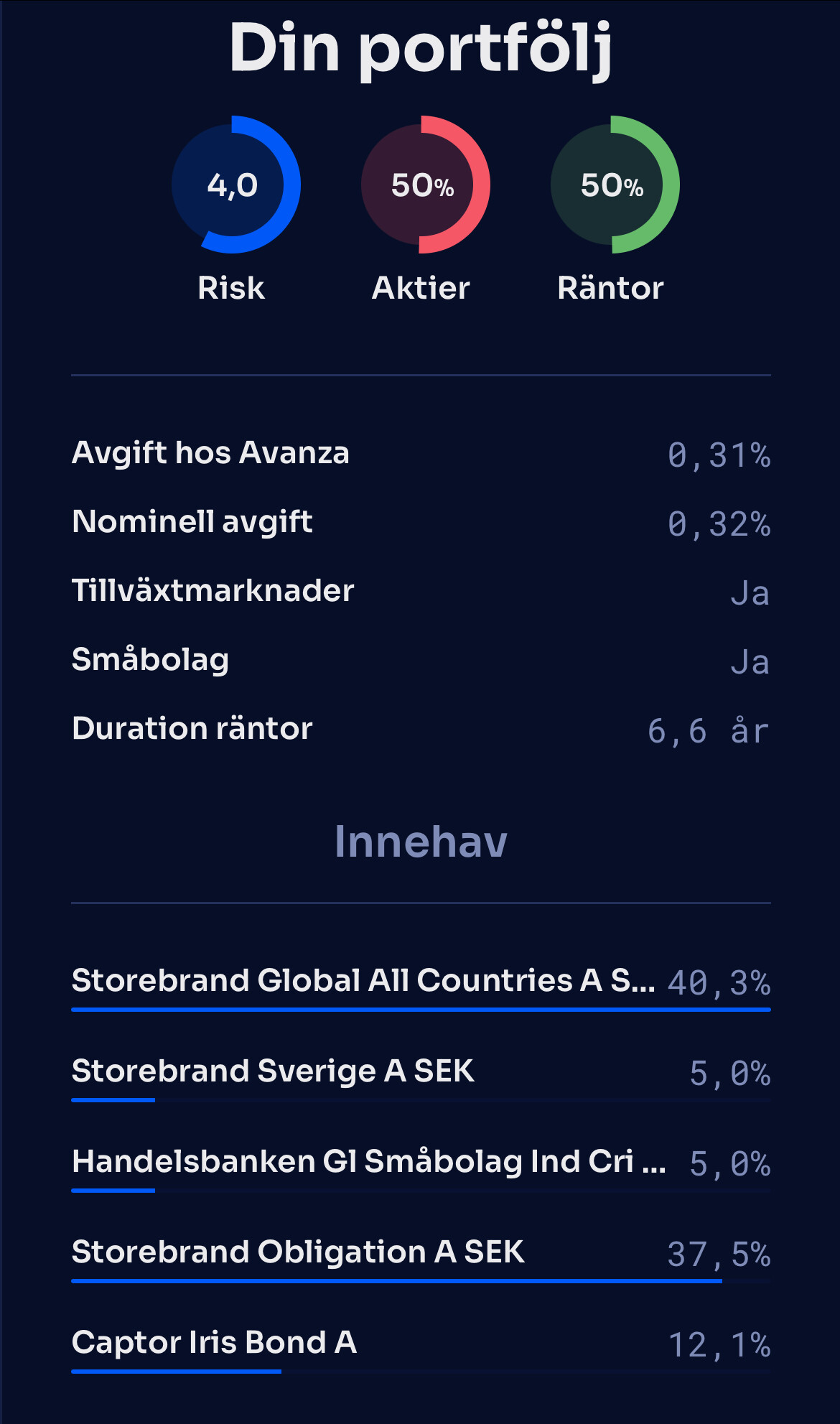
Task: Click the Duration räntor 6,6 år value
Action: (708, 730)
